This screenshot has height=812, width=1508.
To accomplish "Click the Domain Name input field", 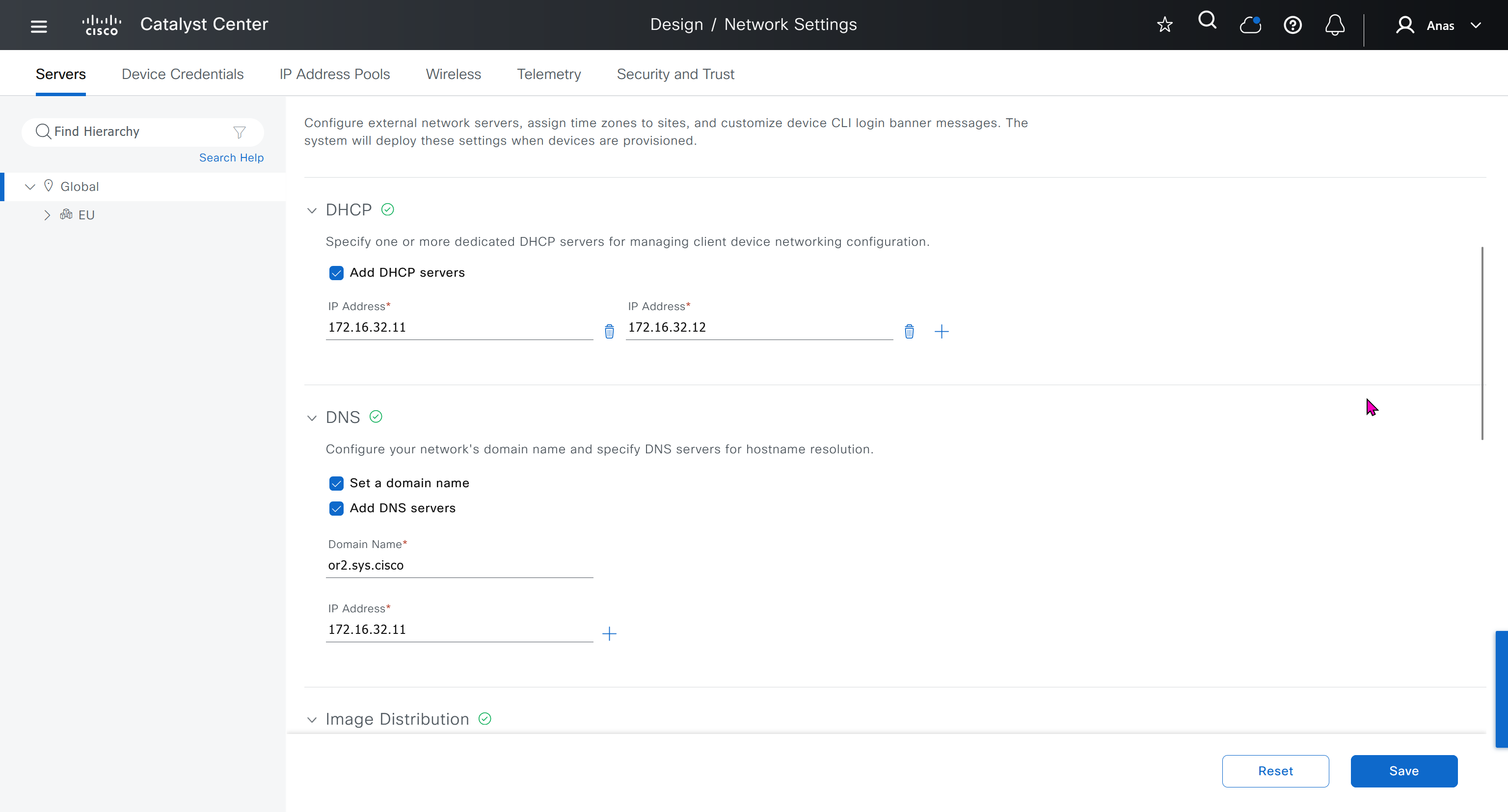I will 459,566.
